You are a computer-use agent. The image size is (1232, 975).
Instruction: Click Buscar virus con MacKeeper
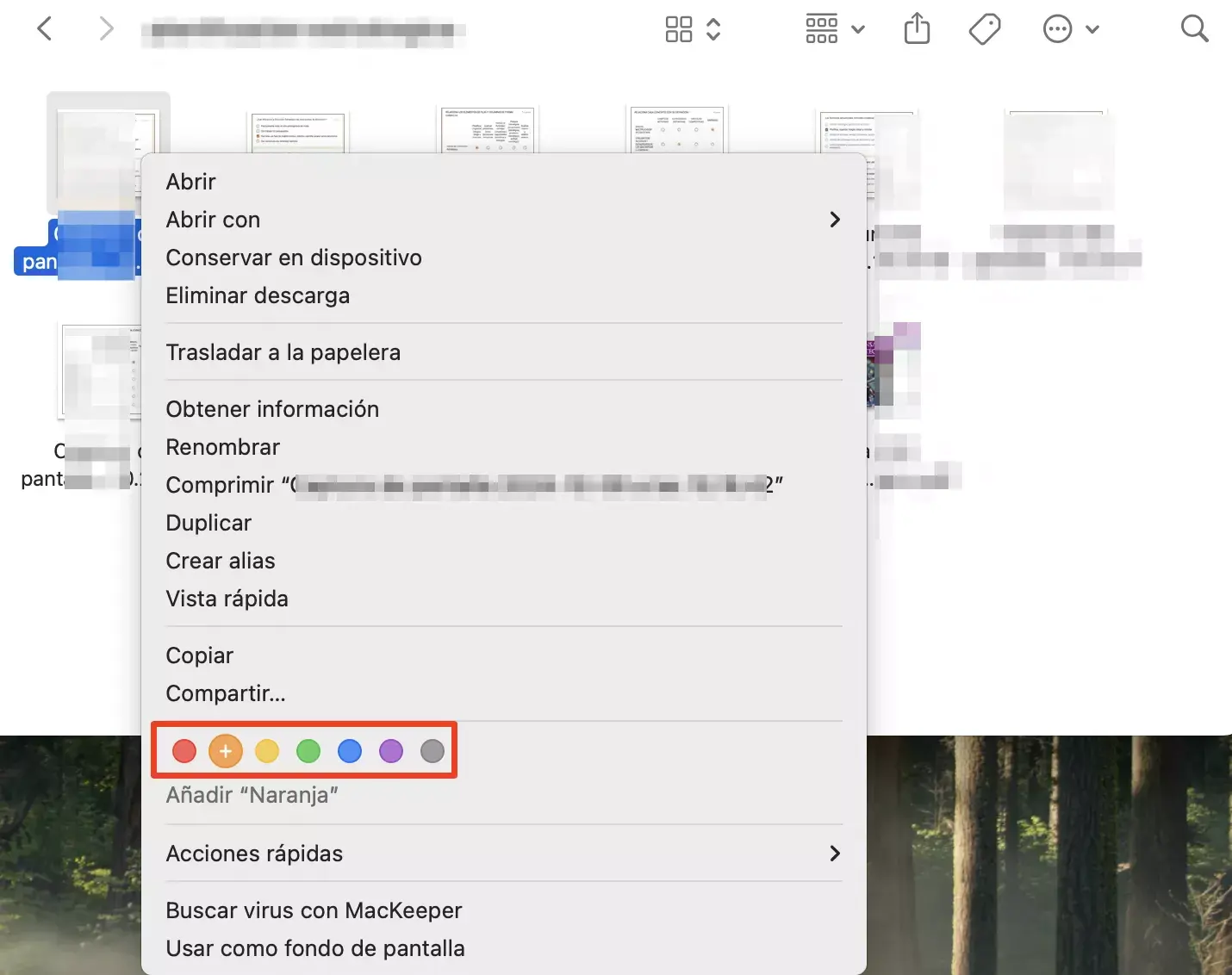click(314, 910)
